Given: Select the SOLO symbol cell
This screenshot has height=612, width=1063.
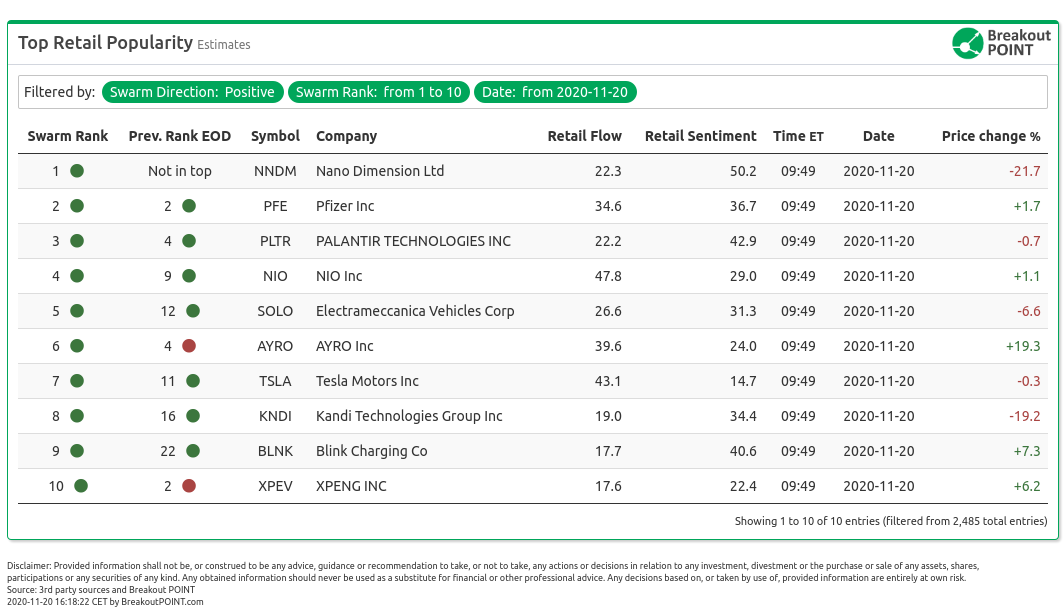Looking at the screenshot, I should click(x=275, y=311).
